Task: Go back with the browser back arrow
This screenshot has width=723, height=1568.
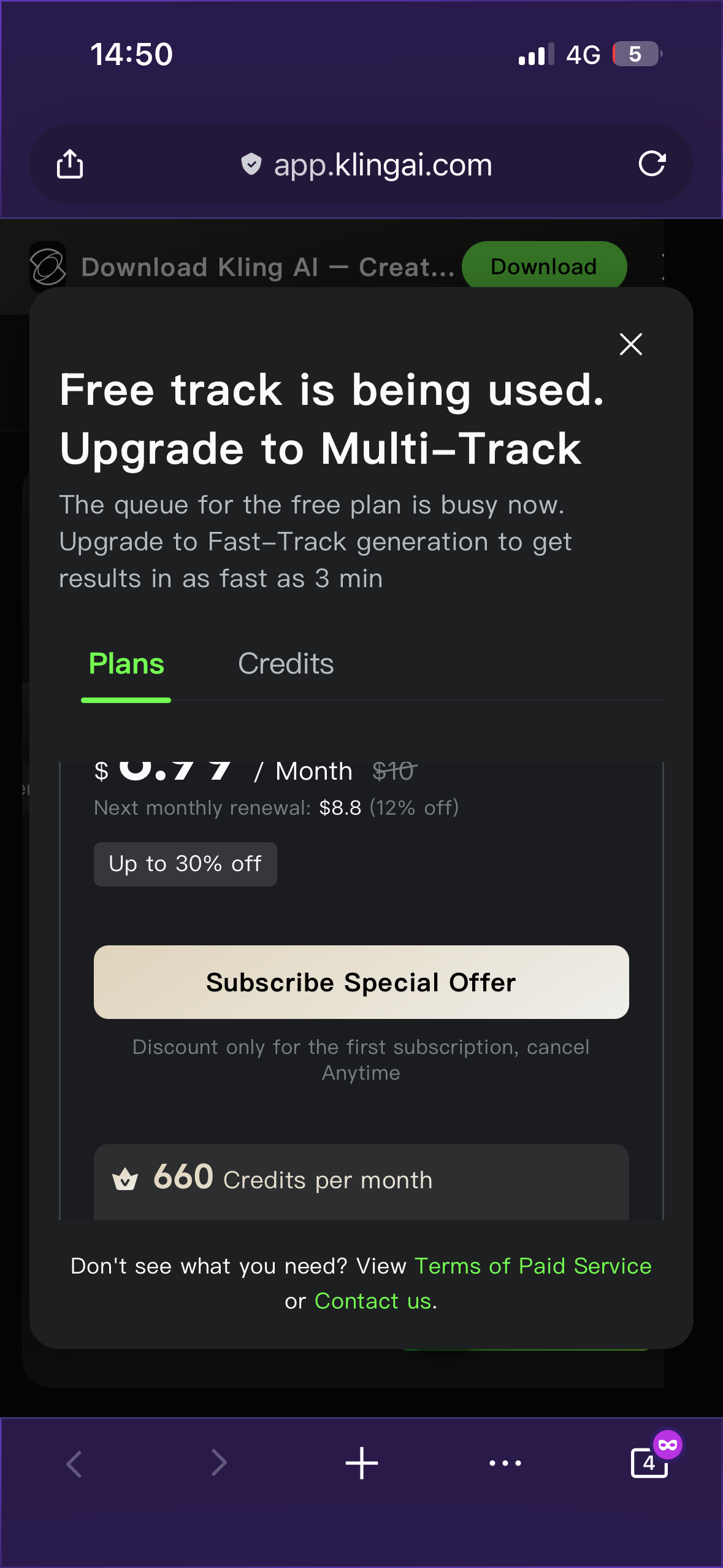Action: [74, 1463]
